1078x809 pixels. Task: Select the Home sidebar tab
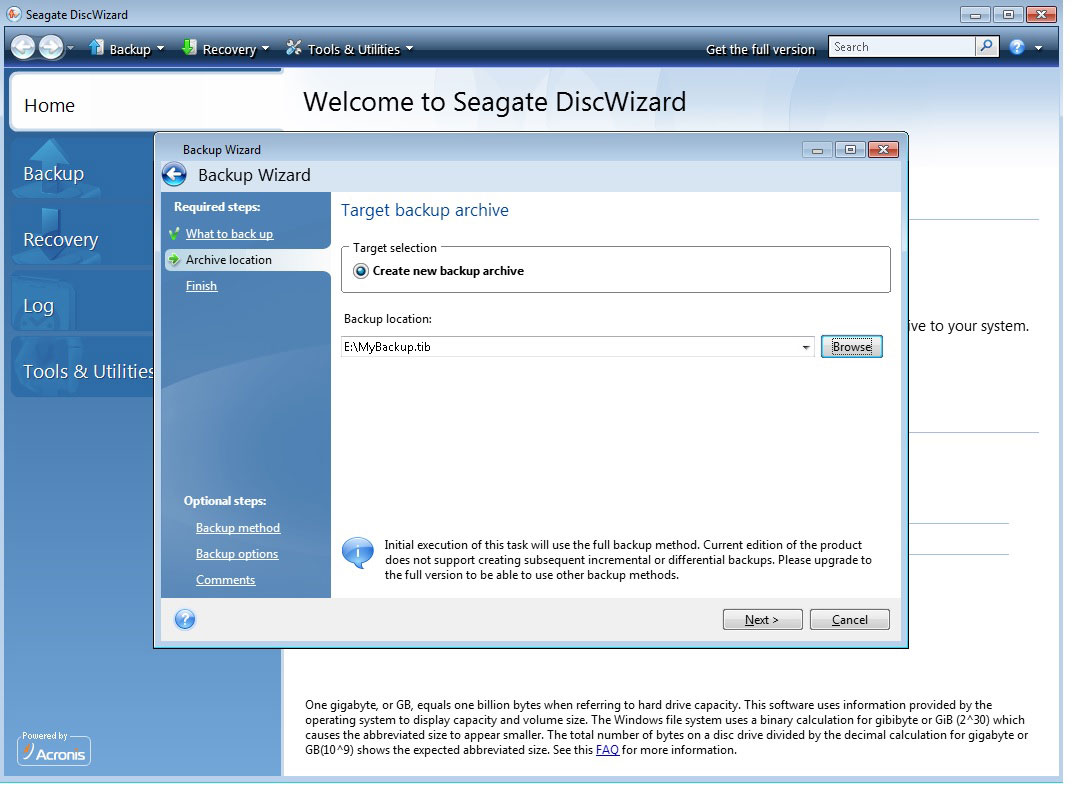pyautogui.click(x=146, y=104)
